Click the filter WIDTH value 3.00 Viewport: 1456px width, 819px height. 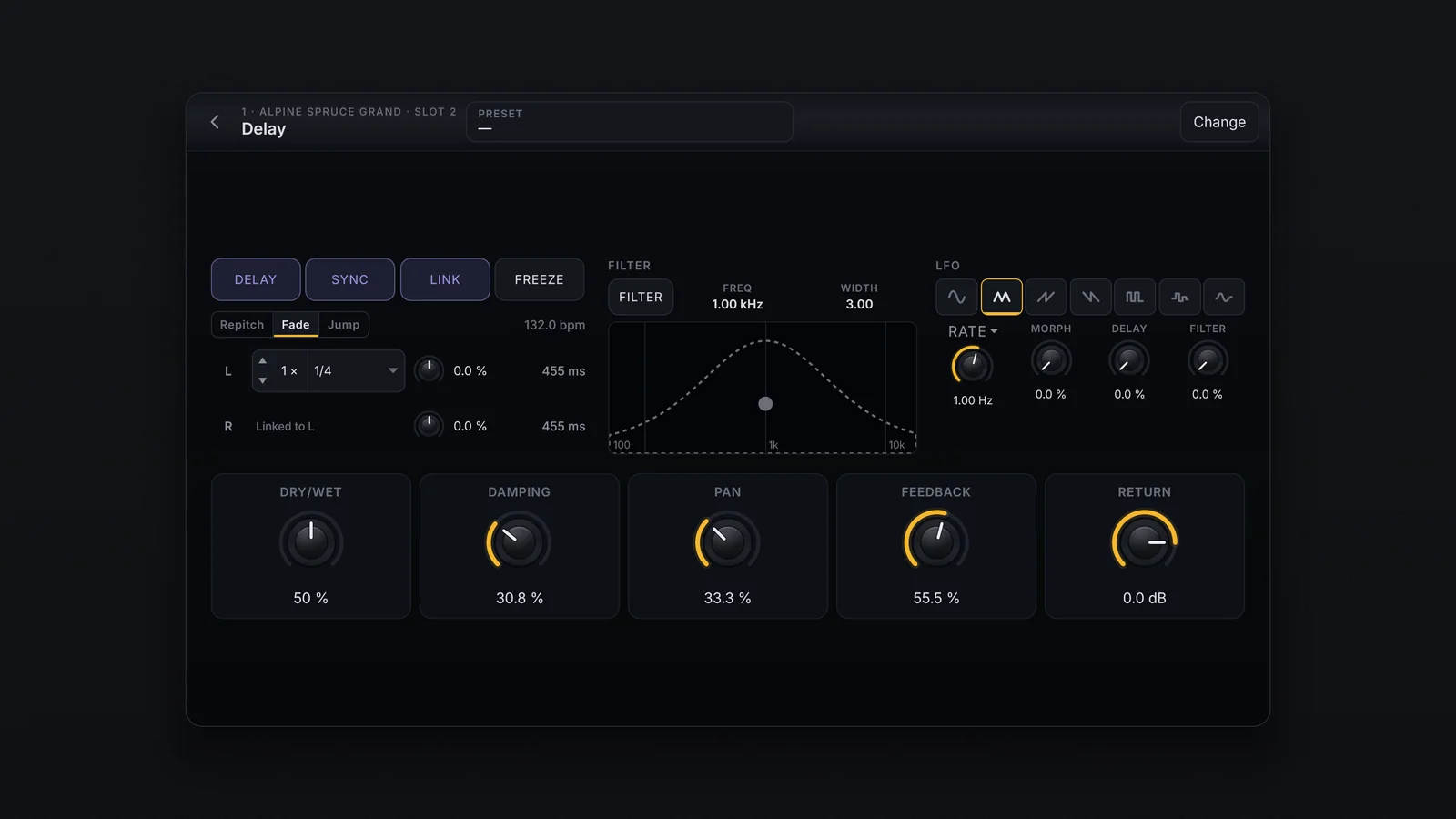(x=859, y=305)
